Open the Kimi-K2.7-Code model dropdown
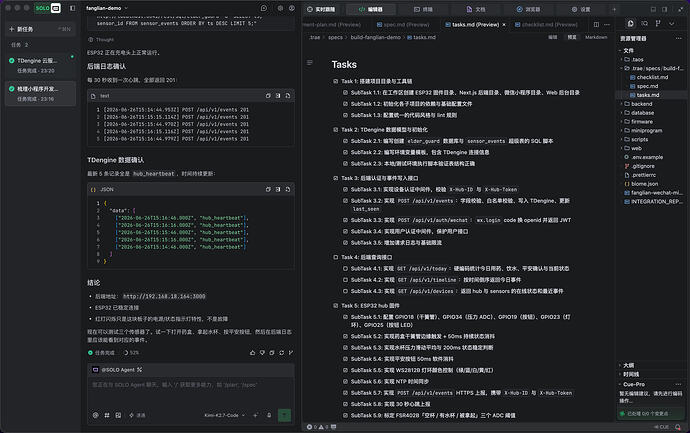This screenshot has width=690, height=433. [224, 415]
